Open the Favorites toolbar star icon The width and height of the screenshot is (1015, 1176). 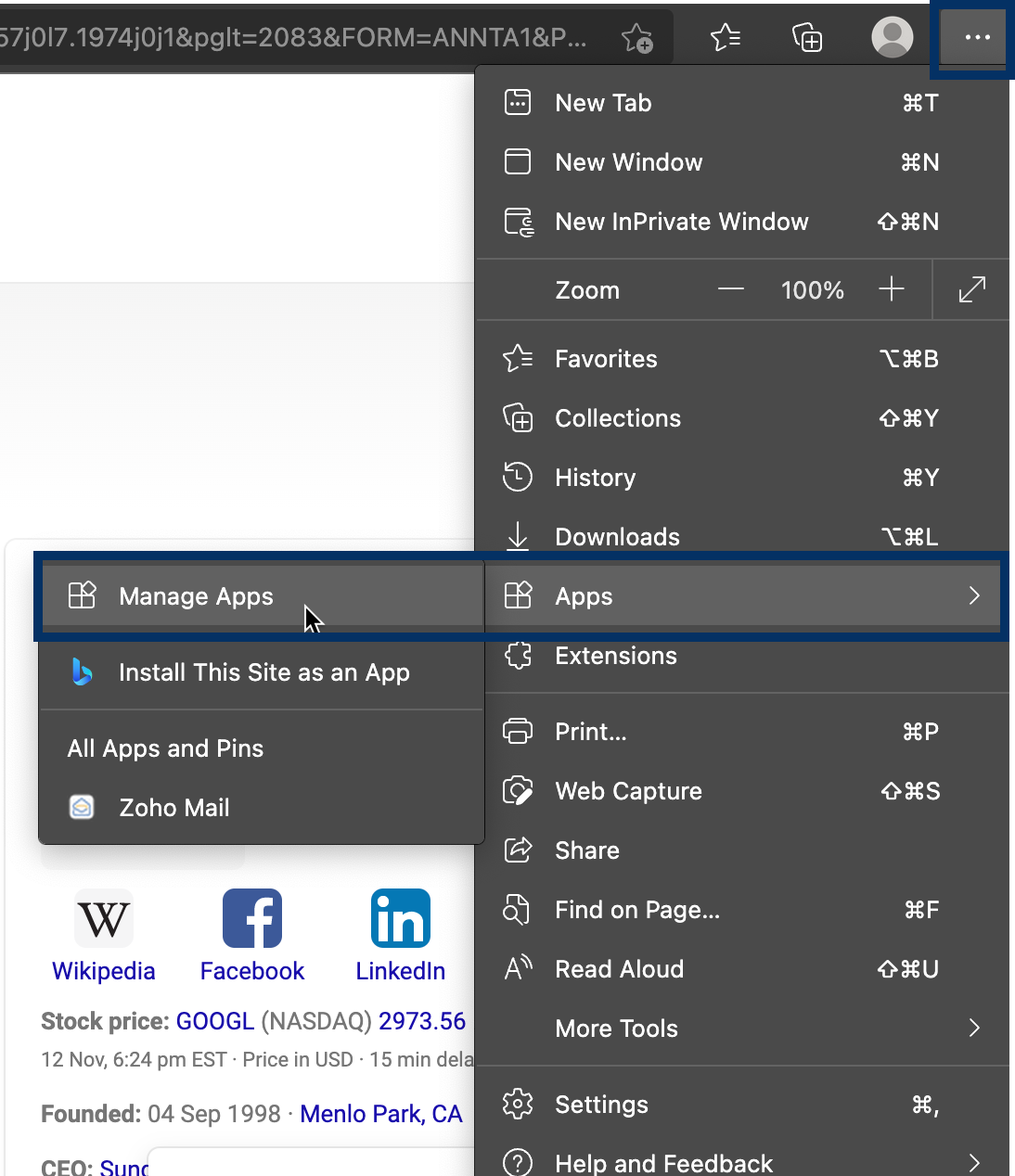click(725, 37)
